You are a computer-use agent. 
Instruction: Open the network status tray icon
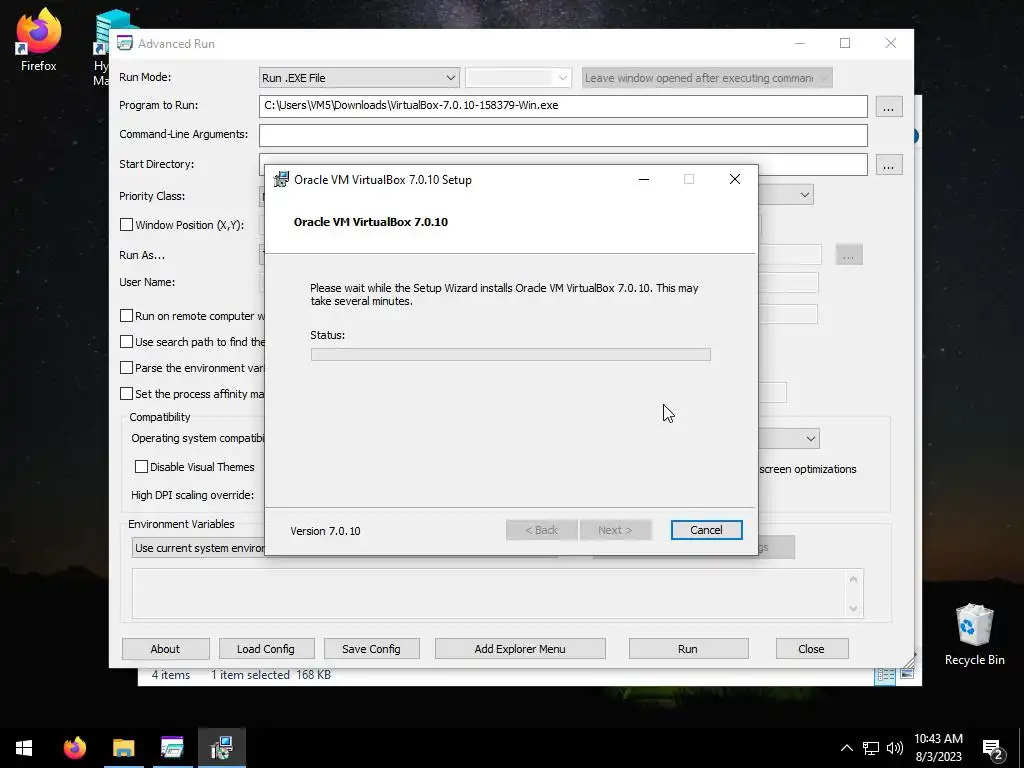tap(871, 748)
